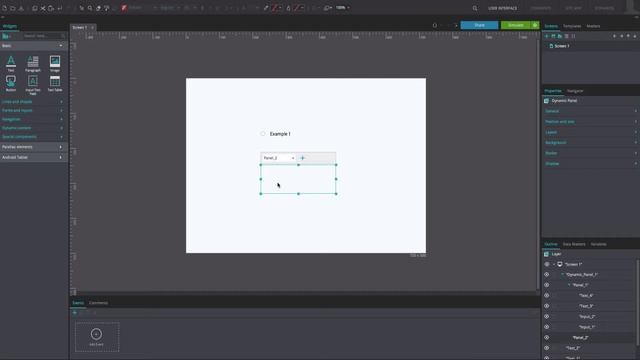Click the search magnifier in top bar
Screen dimensions: 640x360
(x=475, y=8)
